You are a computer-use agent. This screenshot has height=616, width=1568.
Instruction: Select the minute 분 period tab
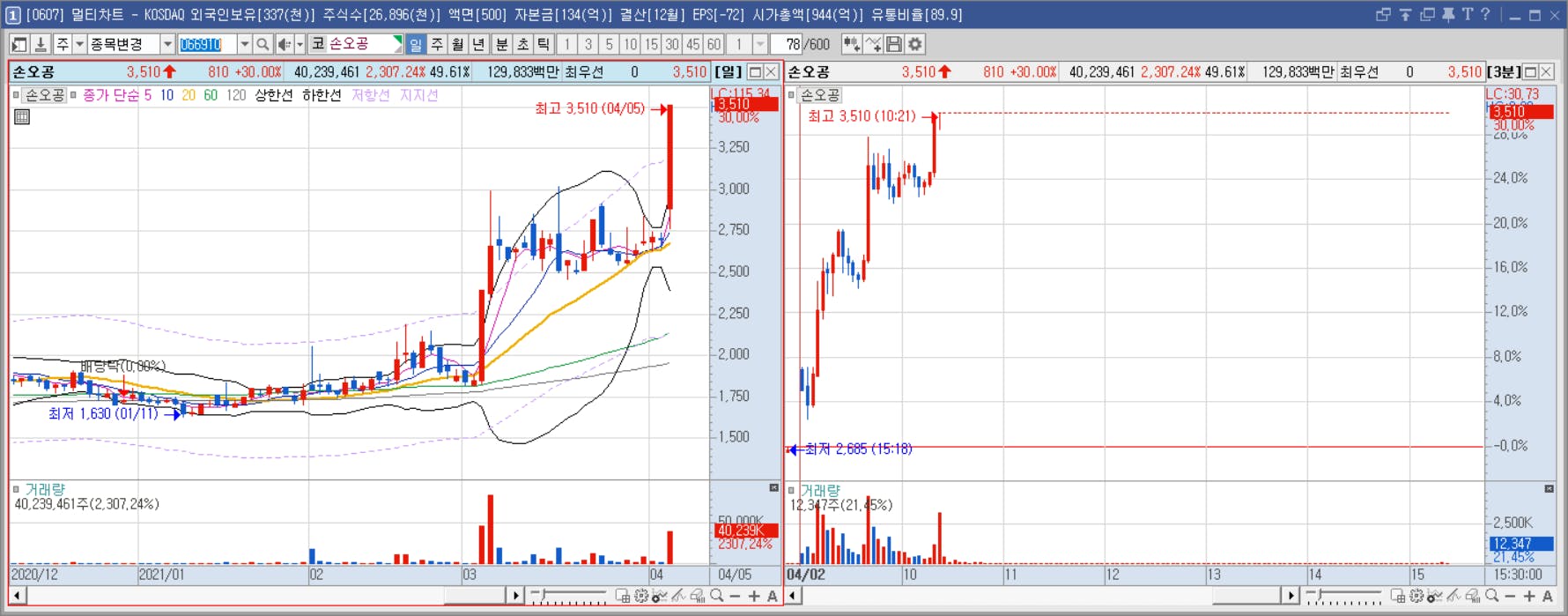(501, 44)
